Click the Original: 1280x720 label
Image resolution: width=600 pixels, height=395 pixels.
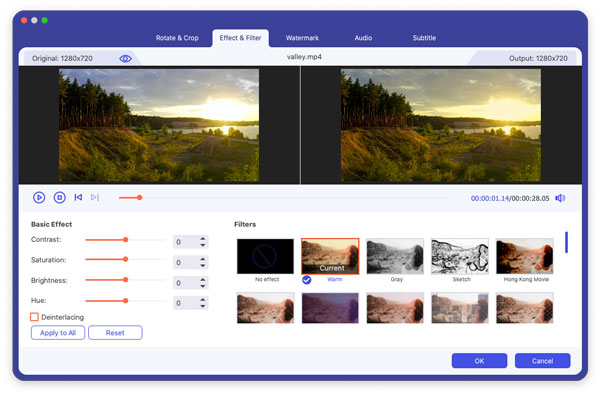62,59
